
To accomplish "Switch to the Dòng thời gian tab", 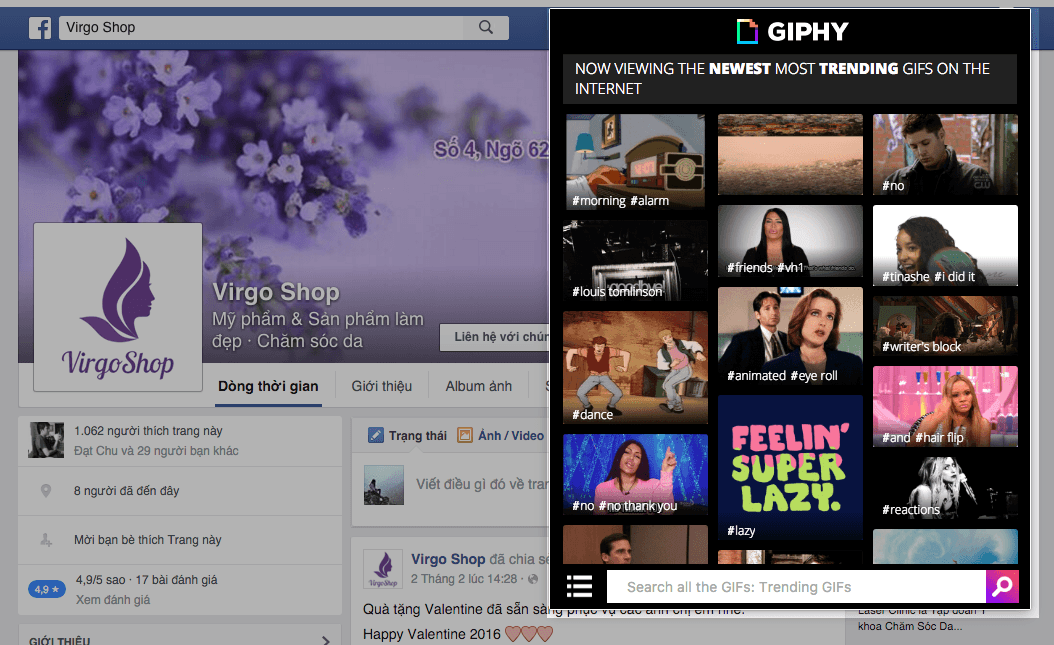I will [x=268, y=386].
